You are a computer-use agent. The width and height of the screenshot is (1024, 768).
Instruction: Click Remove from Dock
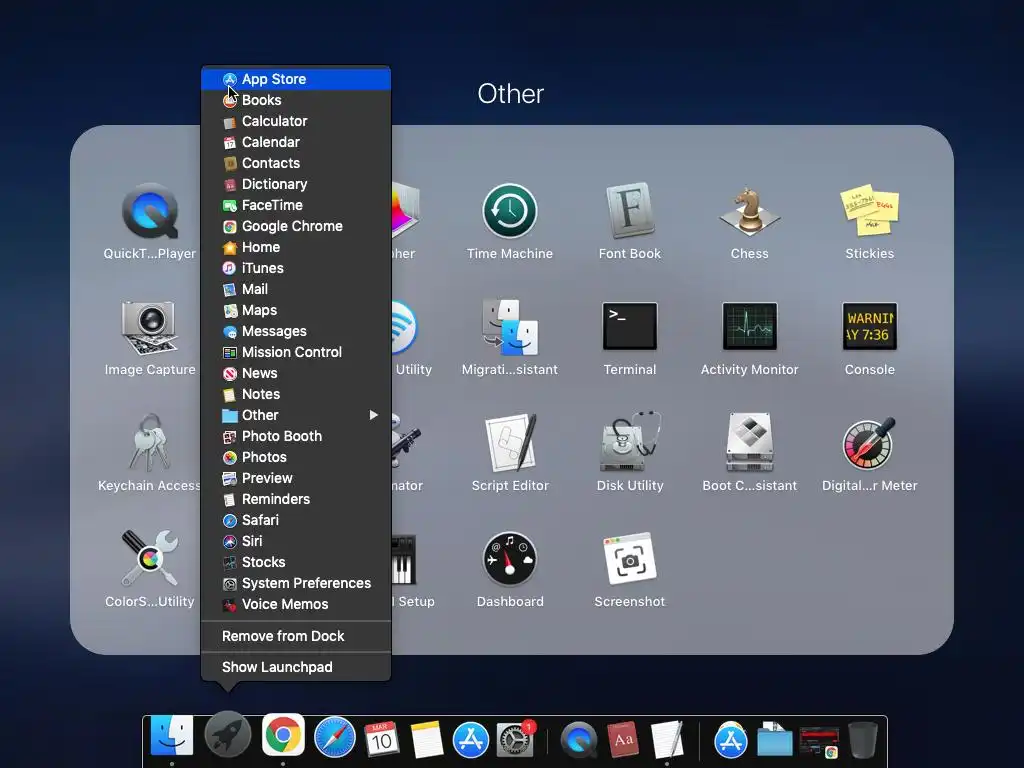[296, 636]
